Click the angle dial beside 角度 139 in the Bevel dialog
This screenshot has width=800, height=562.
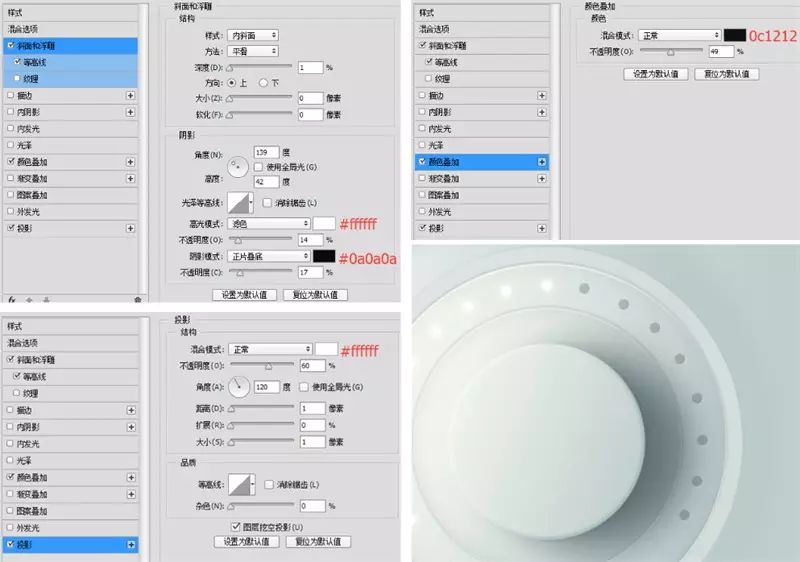point(238,167)
